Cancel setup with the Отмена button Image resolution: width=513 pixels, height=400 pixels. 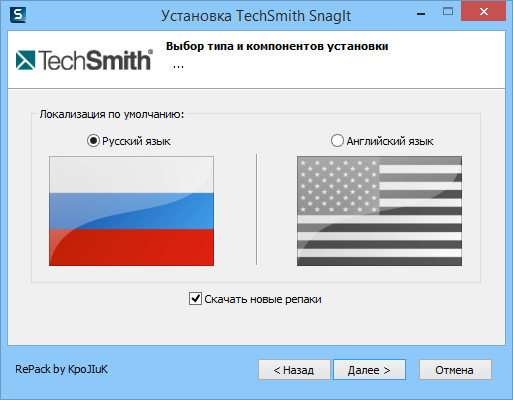(455, 370)
